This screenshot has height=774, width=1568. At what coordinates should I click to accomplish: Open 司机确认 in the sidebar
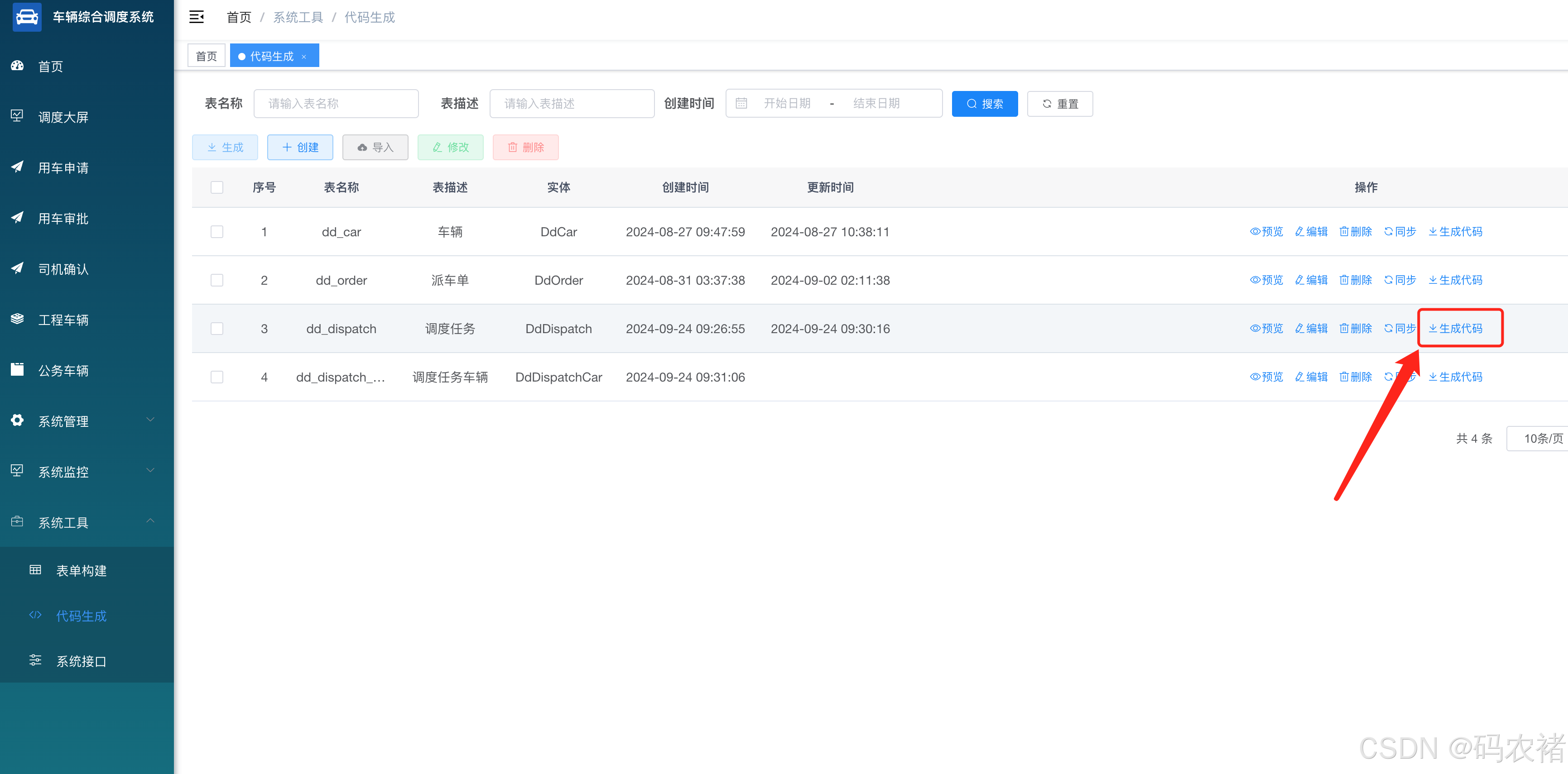87,269
